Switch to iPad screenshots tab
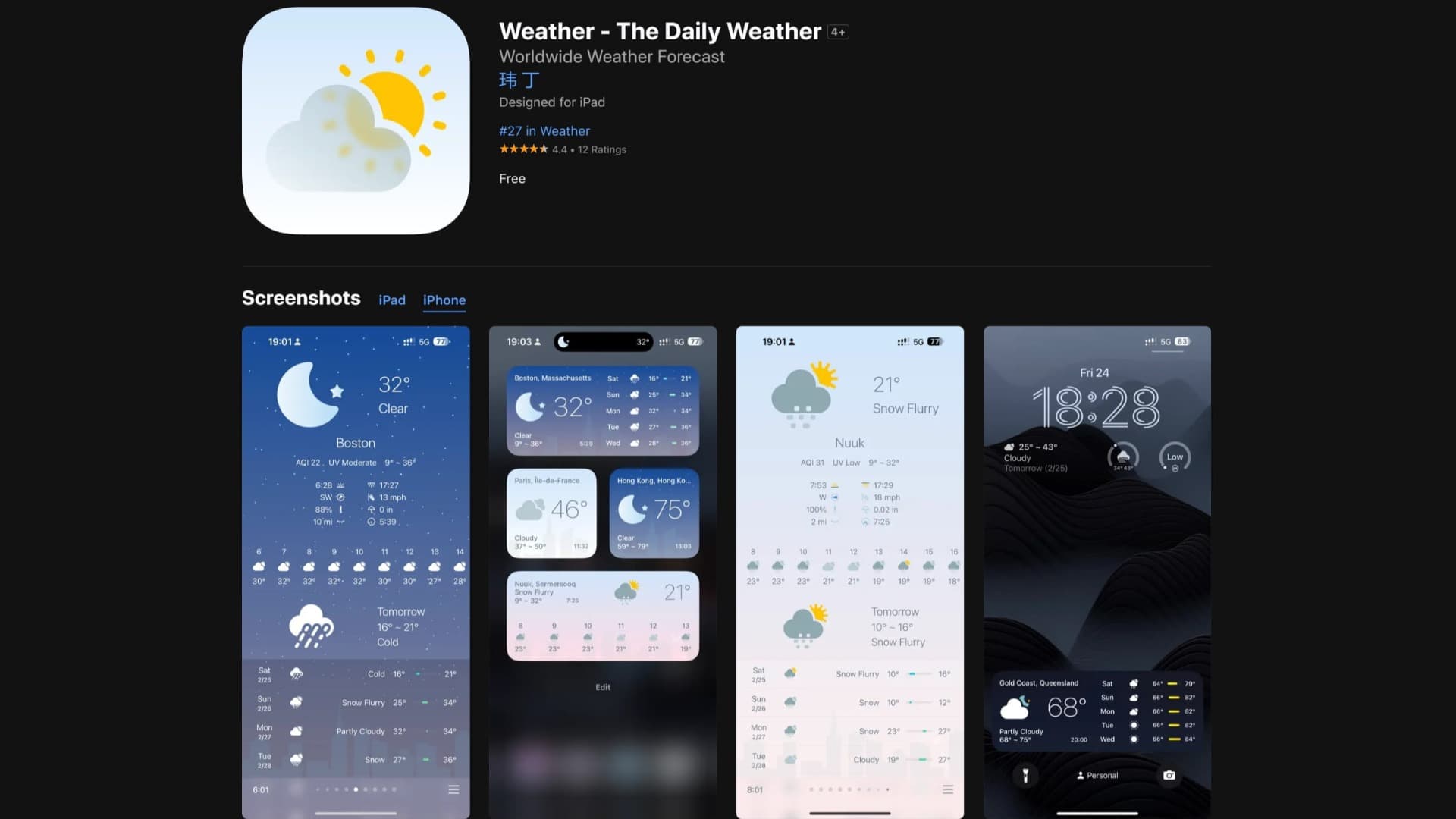The height and width of the screenshot is (819, 1456). click(391, 300)
